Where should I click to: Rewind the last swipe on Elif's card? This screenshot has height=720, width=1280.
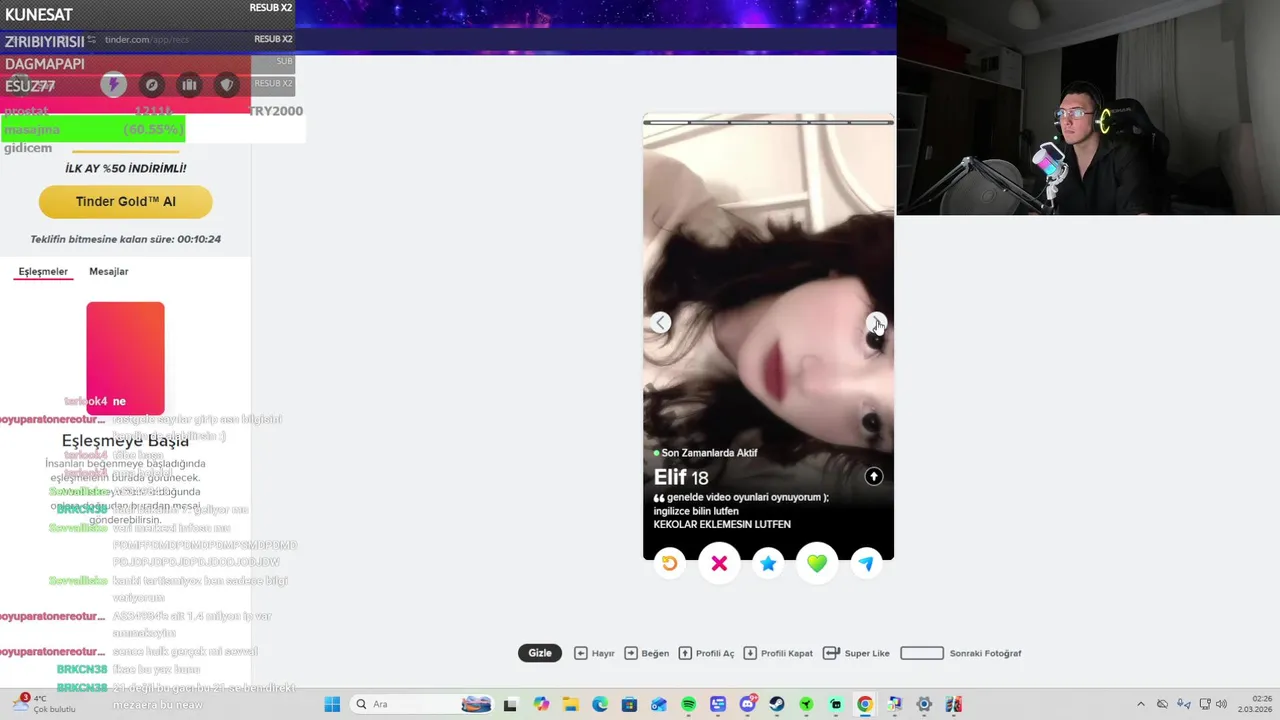click(669, 563)
